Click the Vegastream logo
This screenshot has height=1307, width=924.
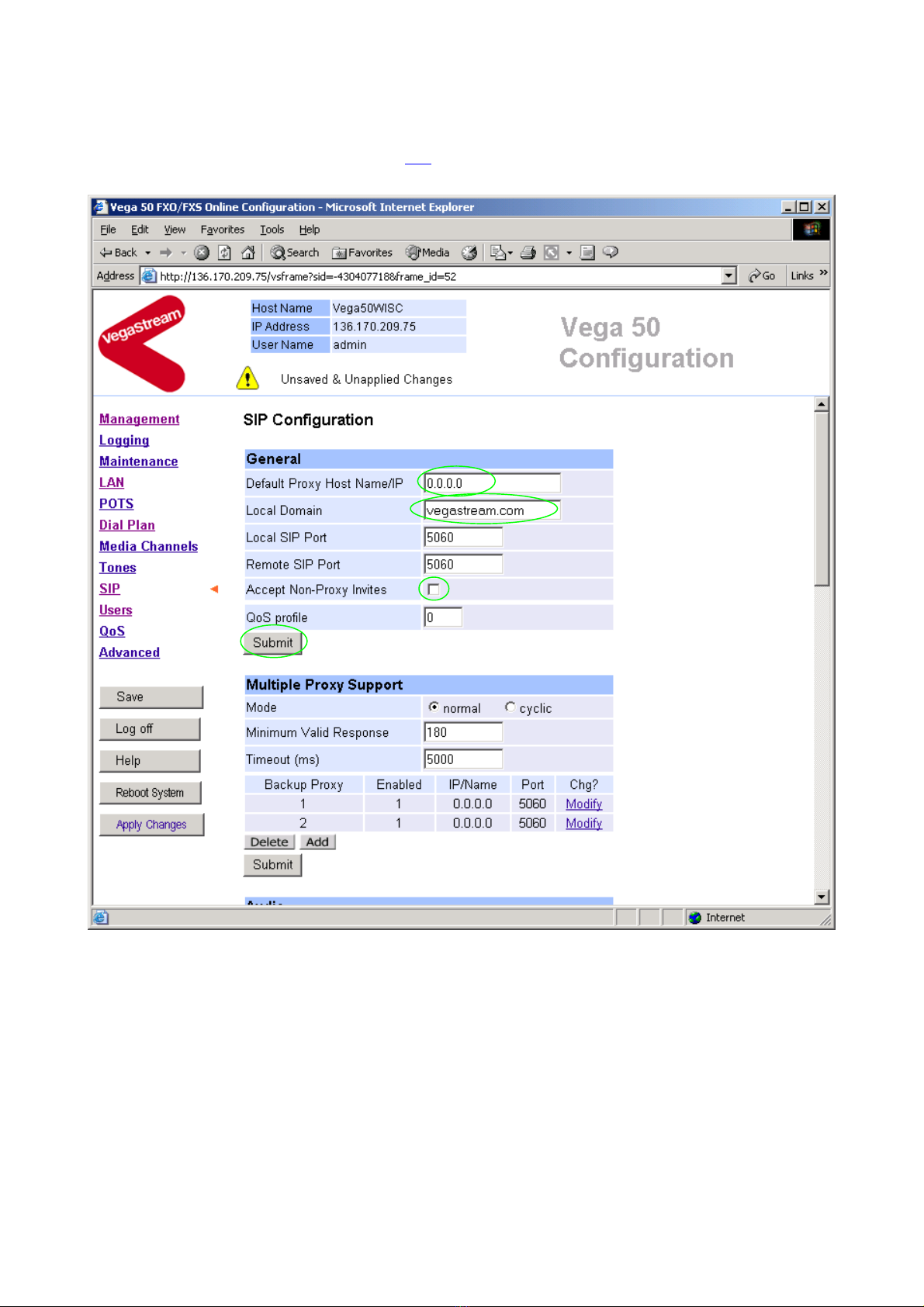(x=143, y=343)
